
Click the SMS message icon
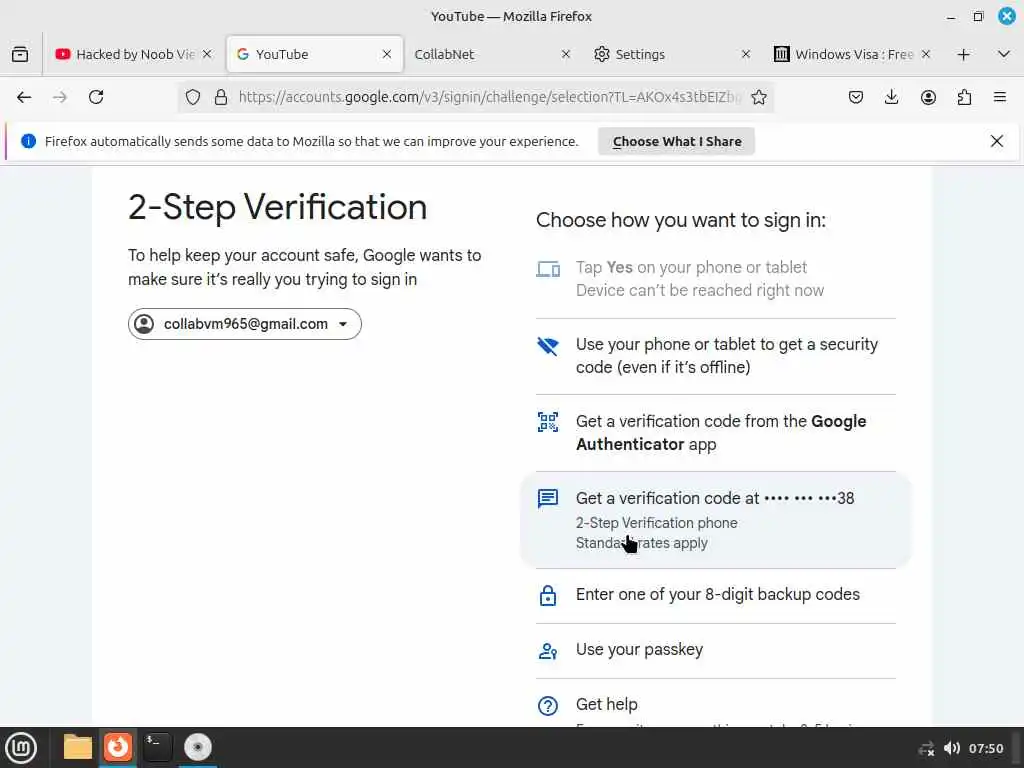[x=547, y=499]
